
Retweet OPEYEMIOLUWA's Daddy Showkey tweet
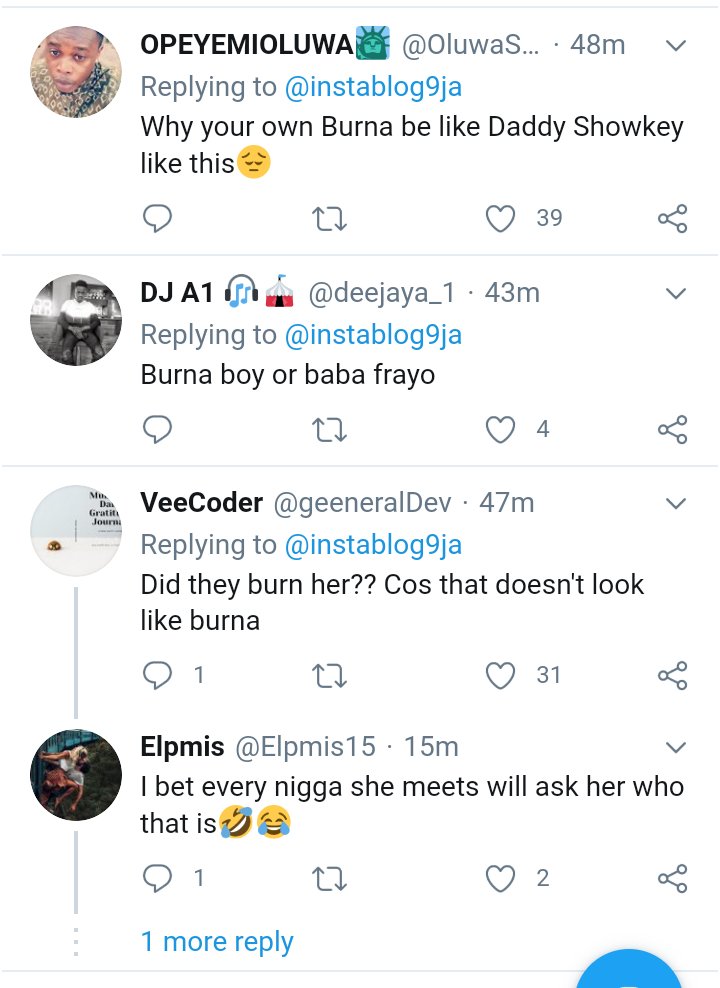click(330, 219)
